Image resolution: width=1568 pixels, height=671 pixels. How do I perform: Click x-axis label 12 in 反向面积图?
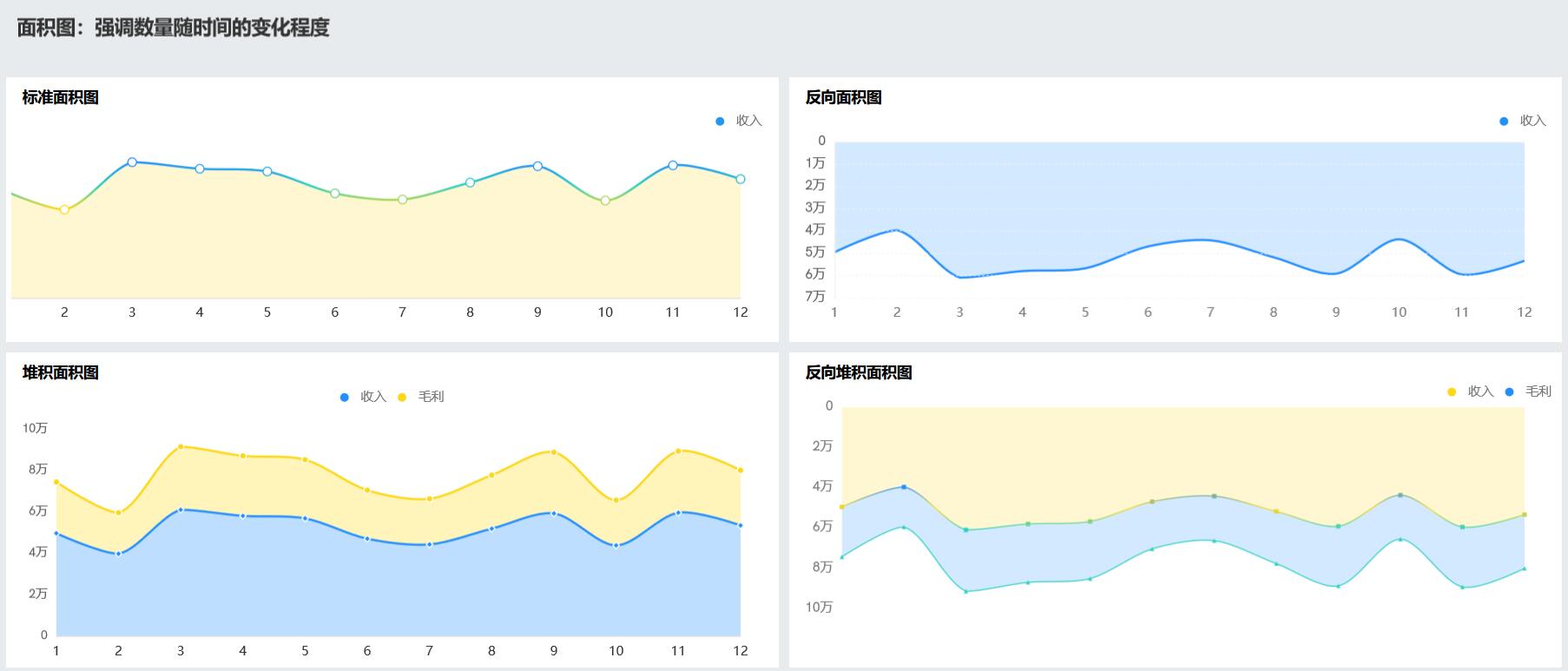[1524, 312]
